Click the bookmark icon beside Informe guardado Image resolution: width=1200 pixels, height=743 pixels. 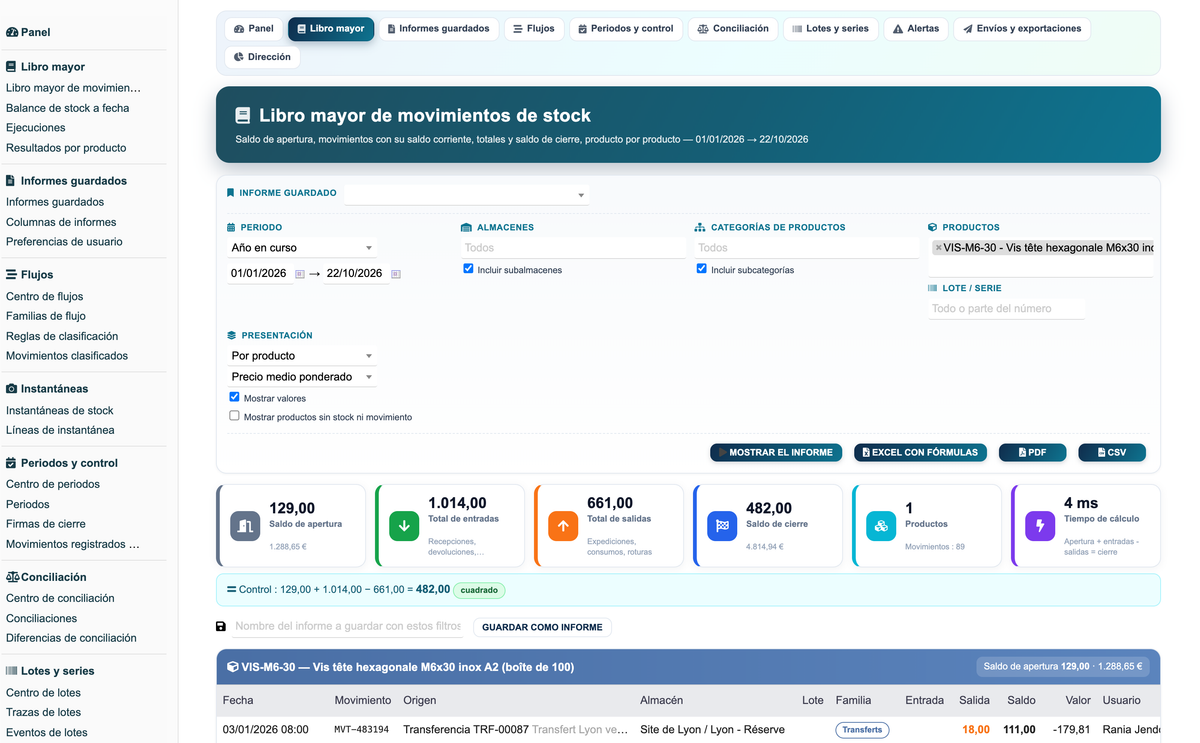pos(231,193)
